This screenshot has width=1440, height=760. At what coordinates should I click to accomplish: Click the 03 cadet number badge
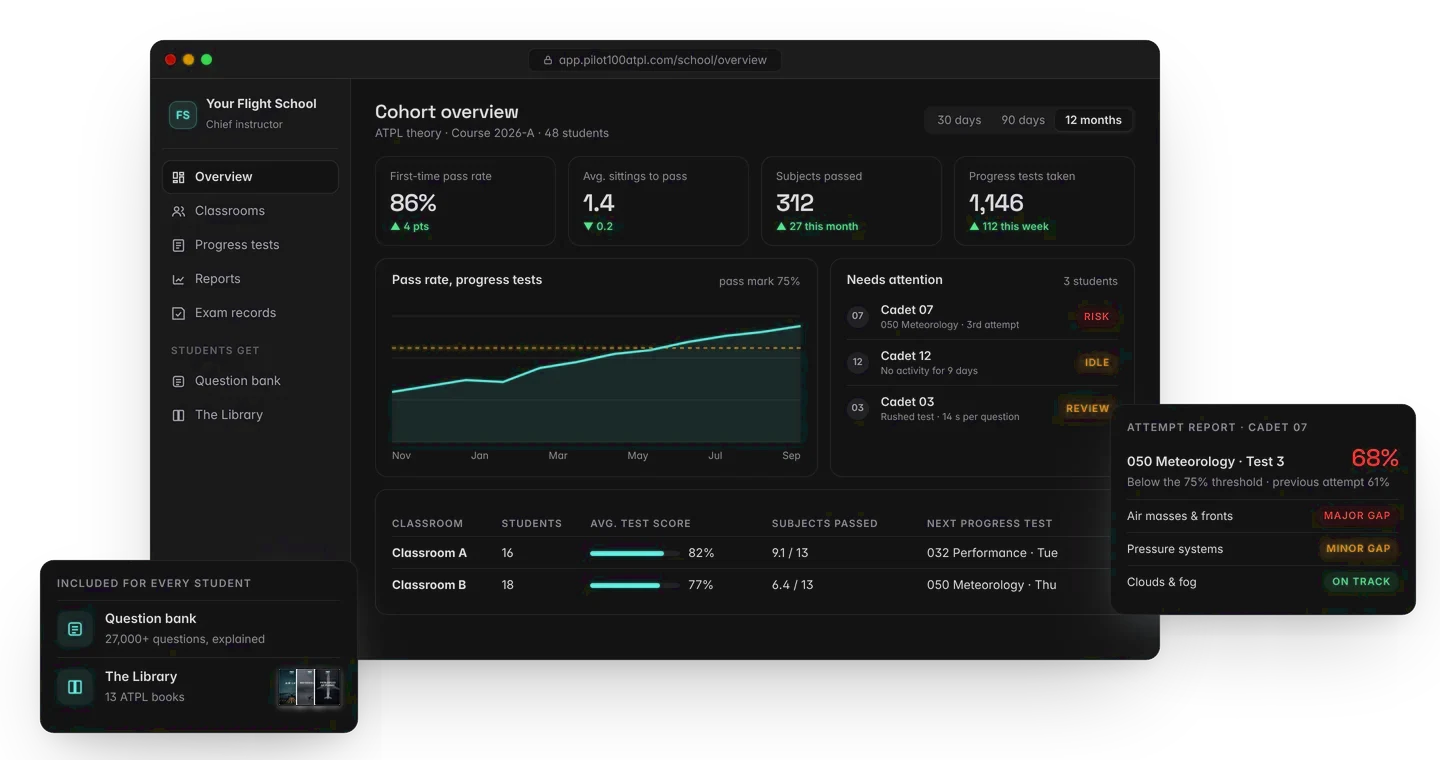857,408
